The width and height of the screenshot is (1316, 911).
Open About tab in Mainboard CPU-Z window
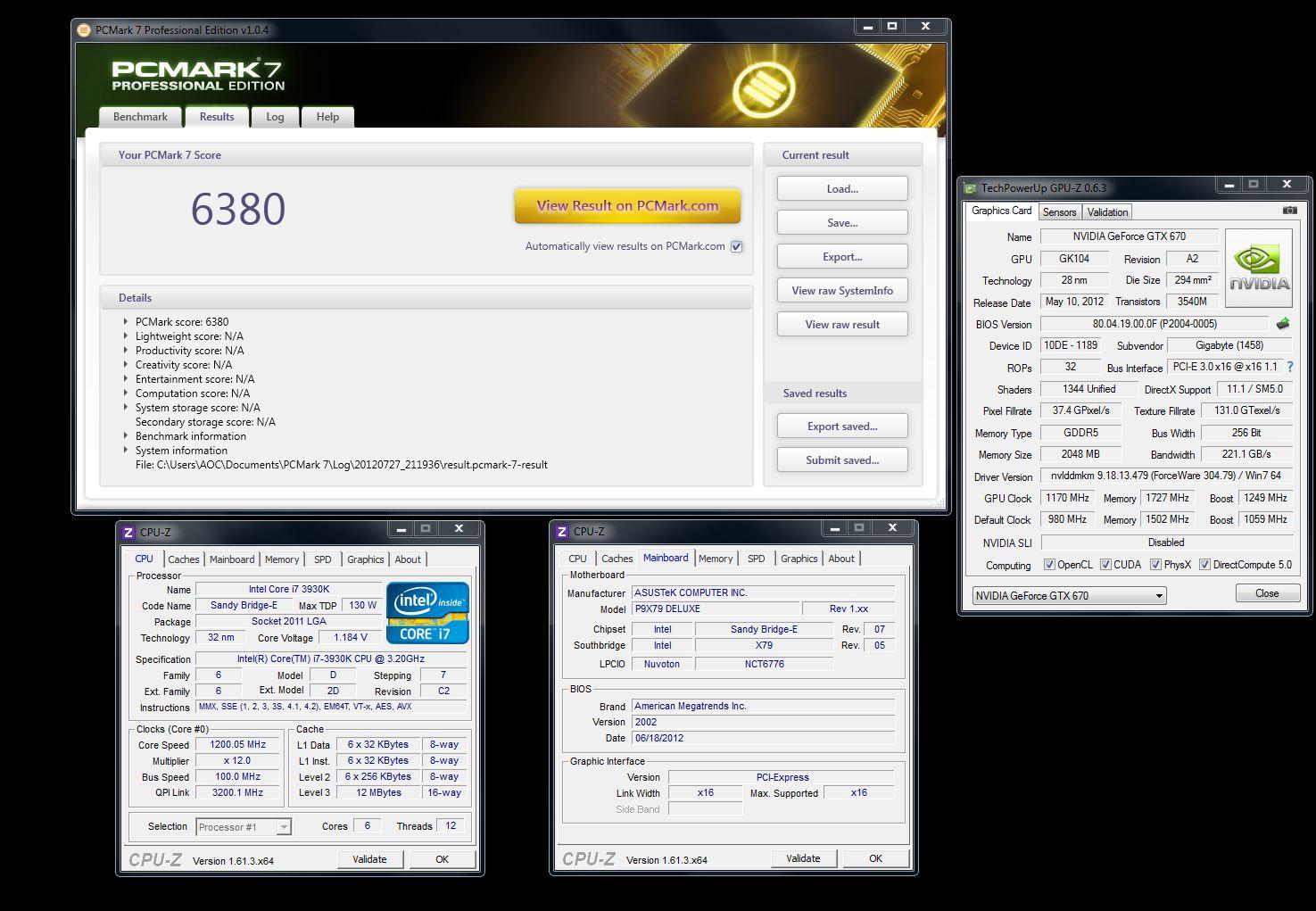pyautogui.click(x=841, y=559)
